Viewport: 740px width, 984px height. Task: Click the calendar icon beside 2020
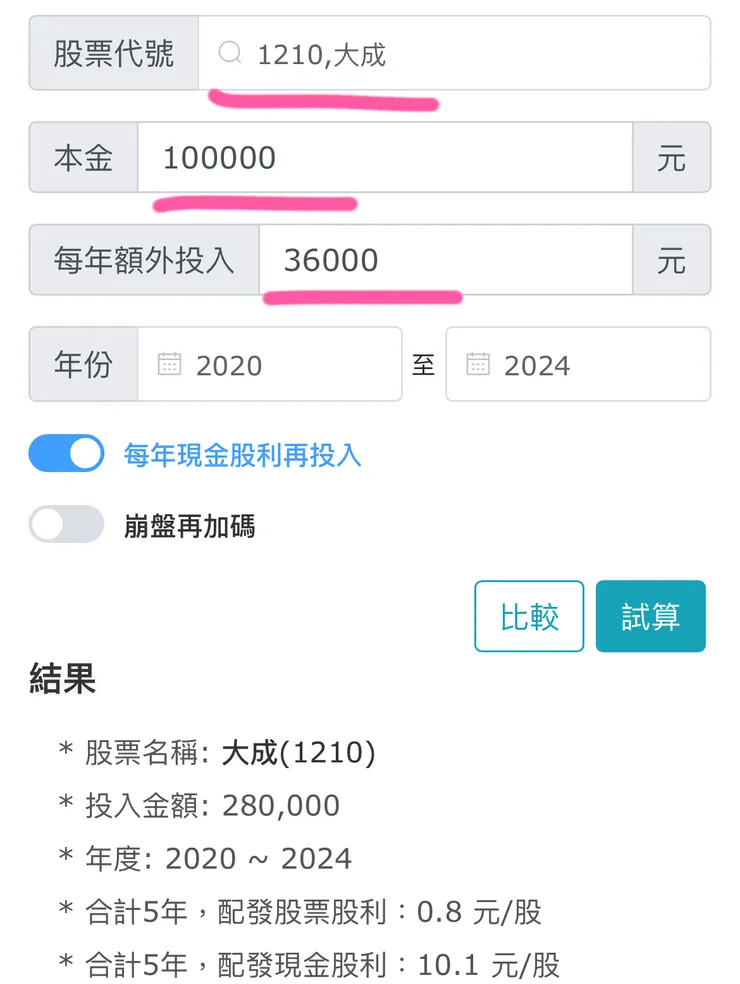(169, 365)
